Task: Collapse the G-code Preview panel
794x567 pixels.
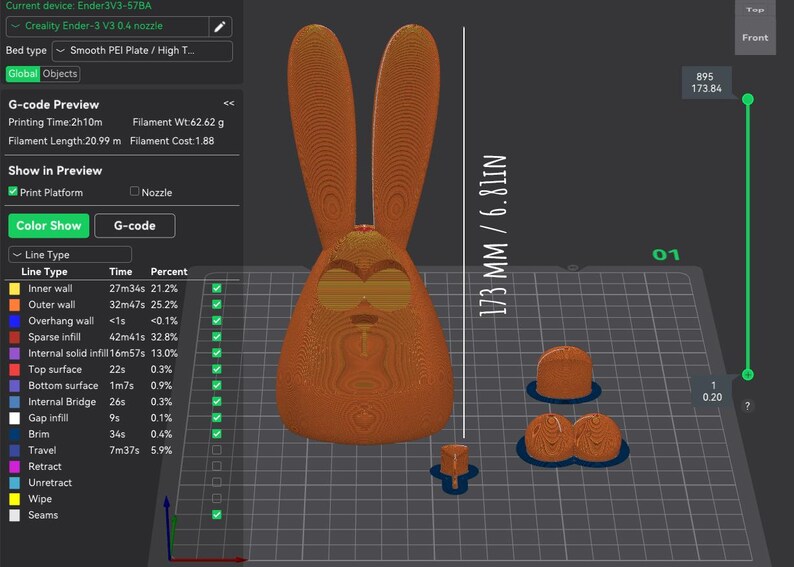Action: click(x=229, y=103)
